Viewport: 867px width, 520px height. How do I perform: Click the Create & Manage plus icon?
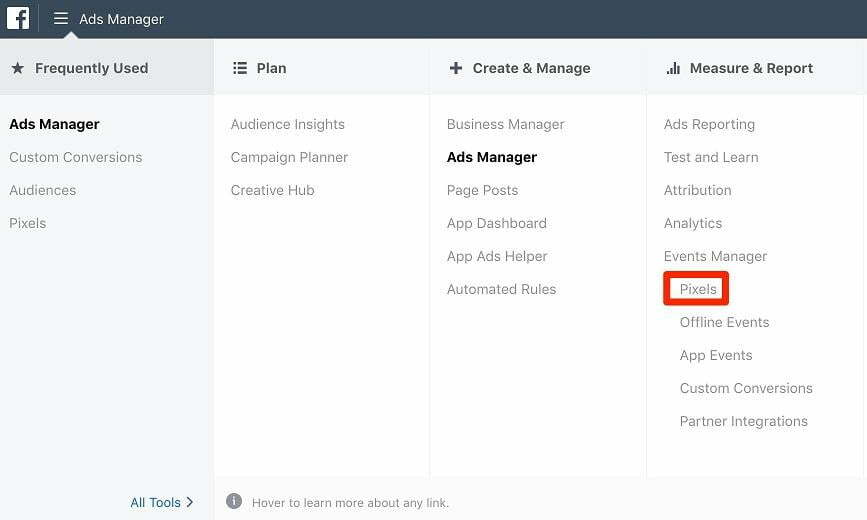(x=456, y=68)
